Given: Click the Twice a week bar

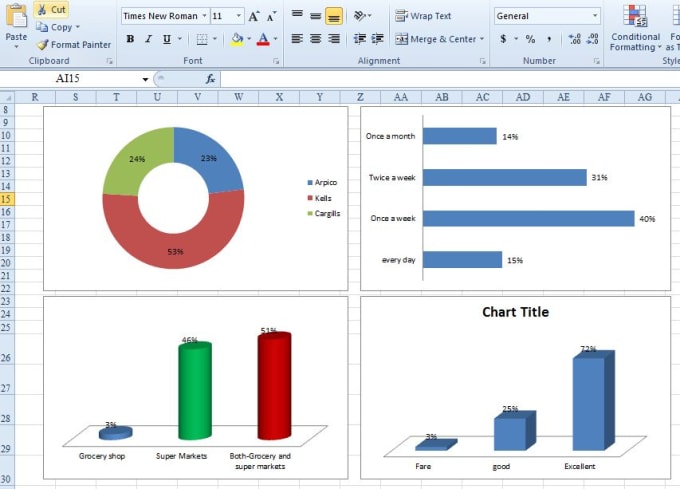Looking at the screenshot, I should click(505, 177).
